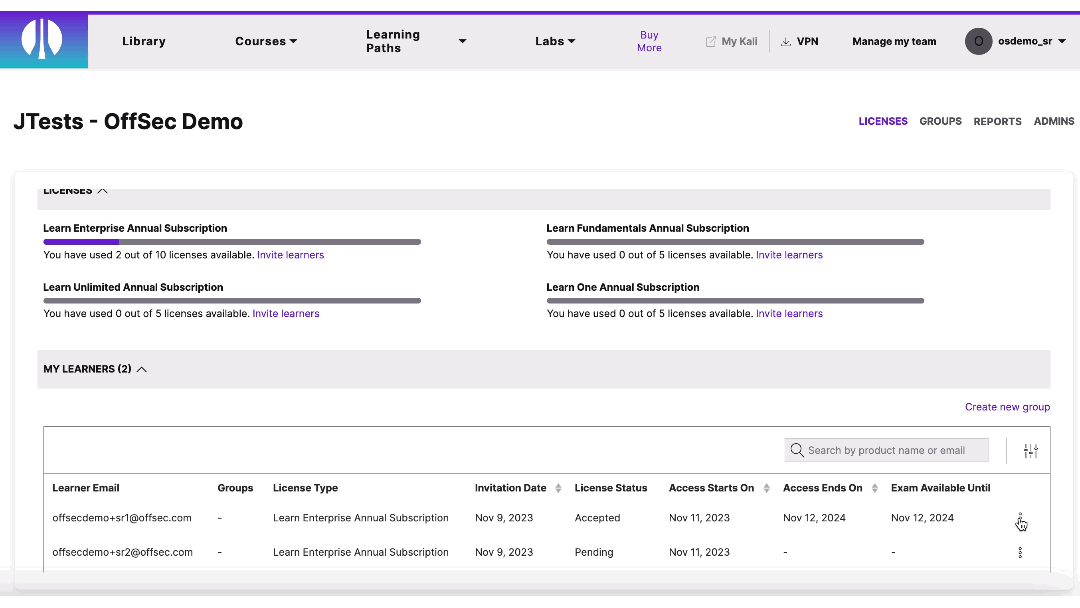
Task: Open the My Kali link icon
Action: (710, 40)
